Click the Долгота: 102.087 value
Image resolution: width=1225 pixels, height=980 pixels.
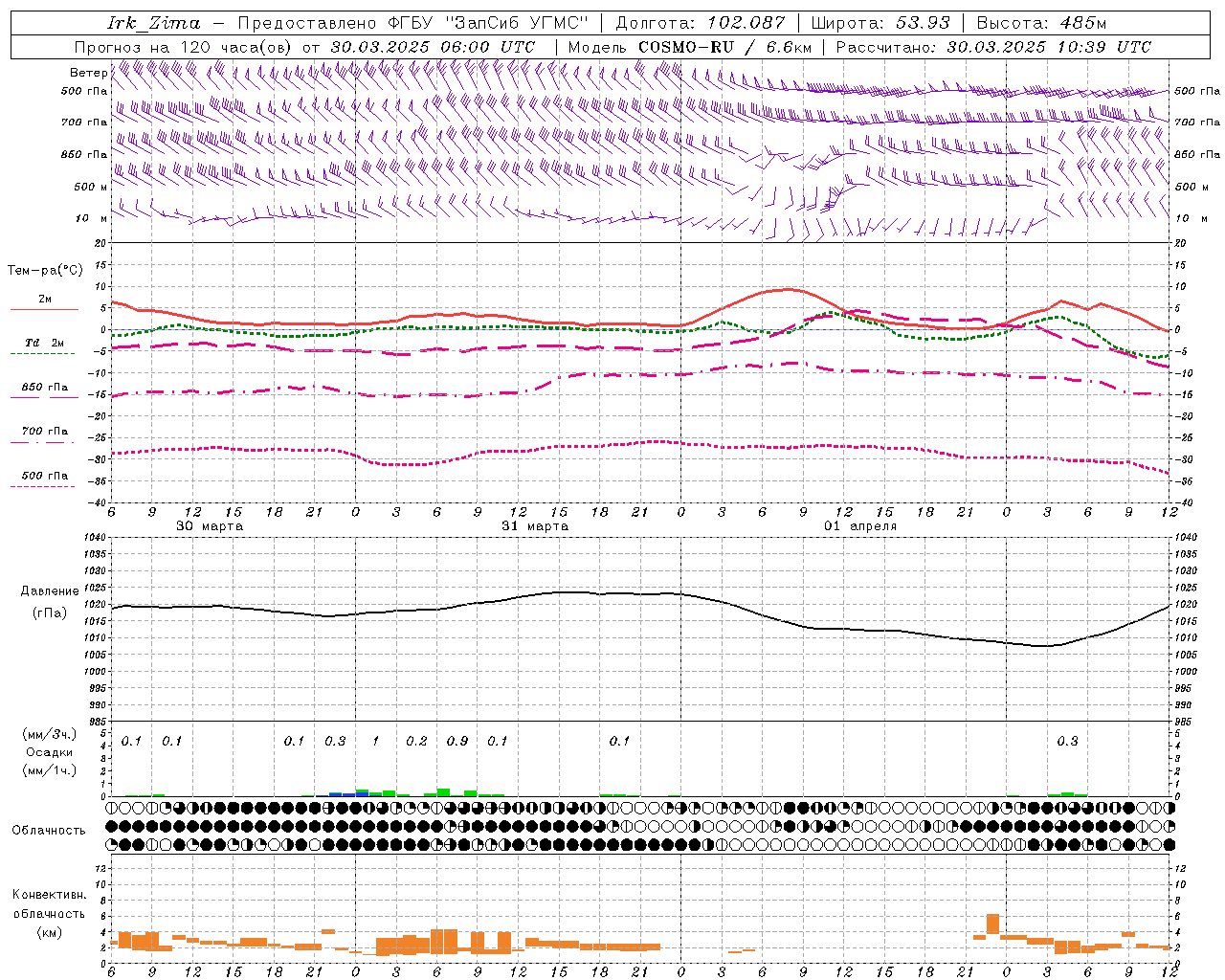pos(700,23)
